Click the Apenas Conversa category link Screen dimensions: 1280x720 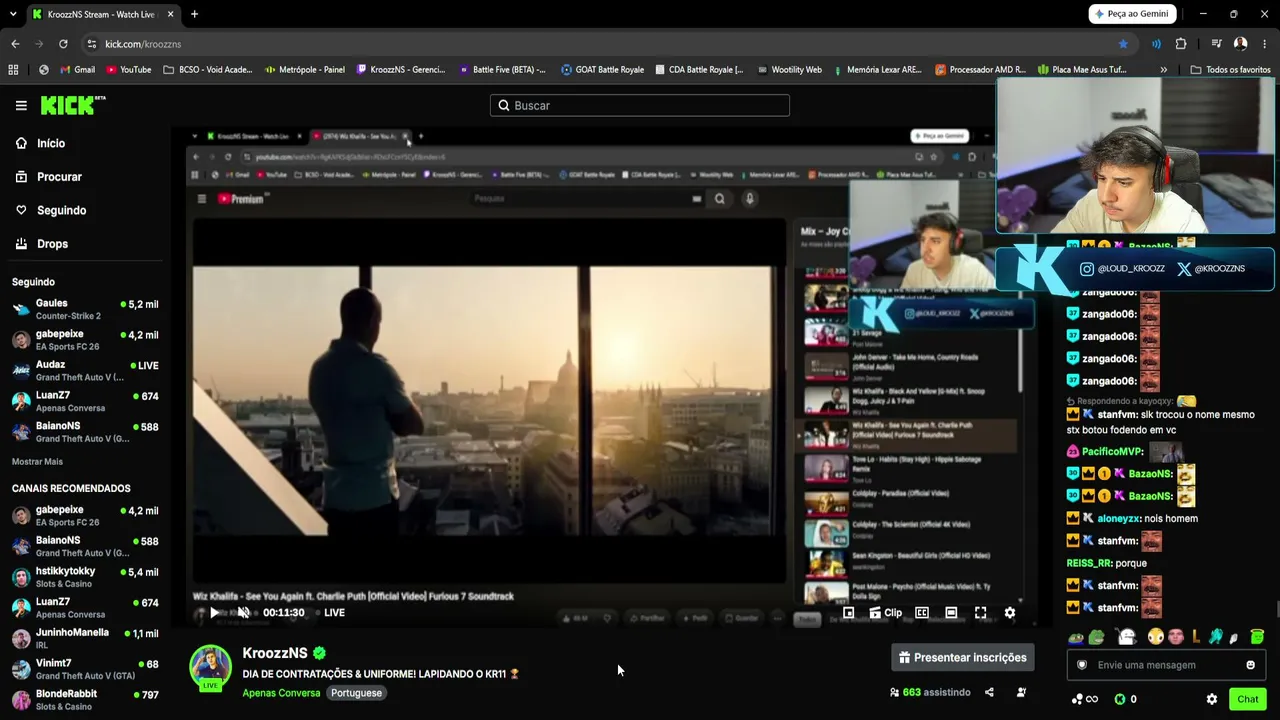click(281, 693)
